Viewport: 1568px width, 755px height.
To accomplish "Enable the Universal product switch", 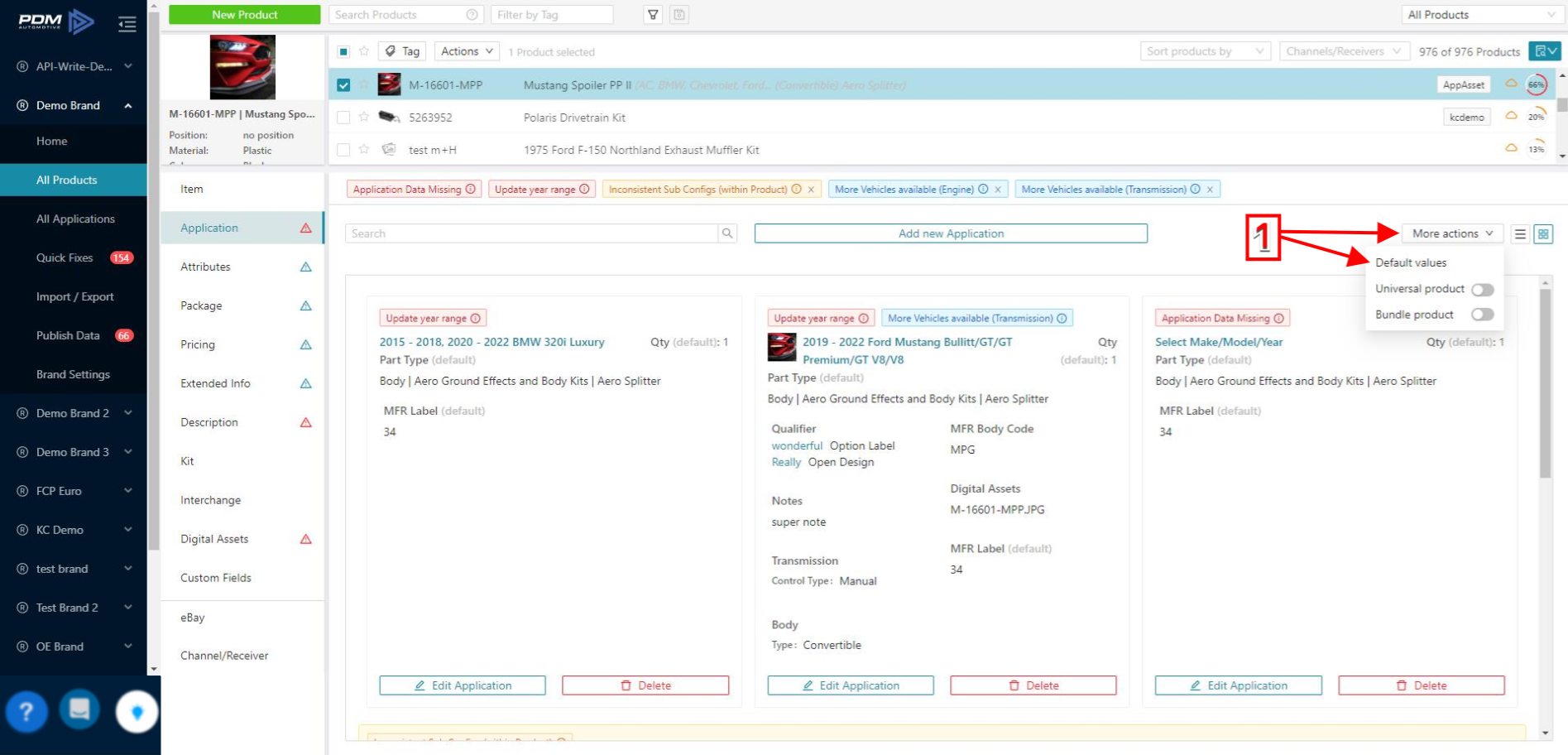I will pos(1482,289).
